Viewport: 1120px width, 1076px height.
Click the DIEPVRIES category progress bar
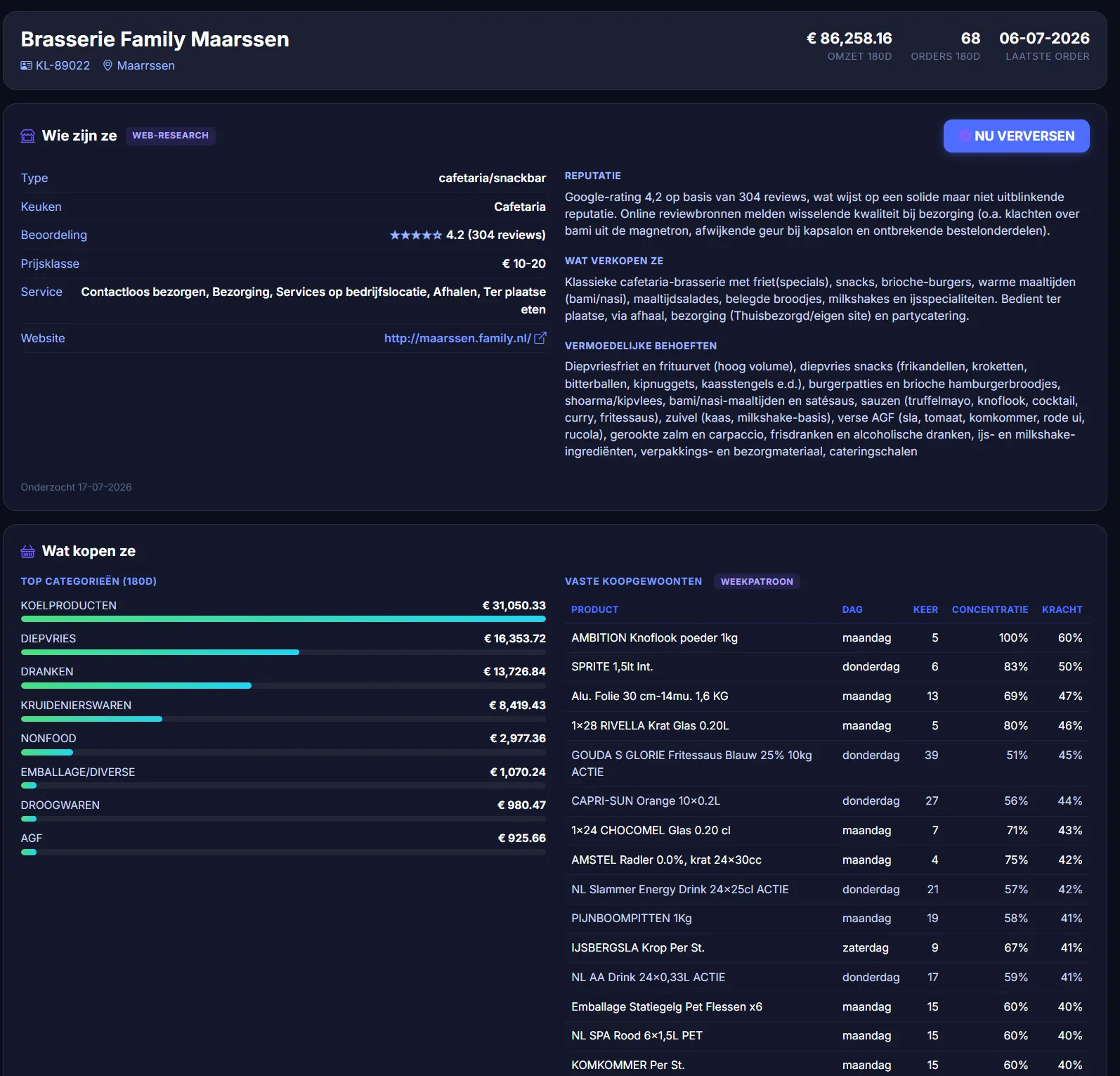283,652
